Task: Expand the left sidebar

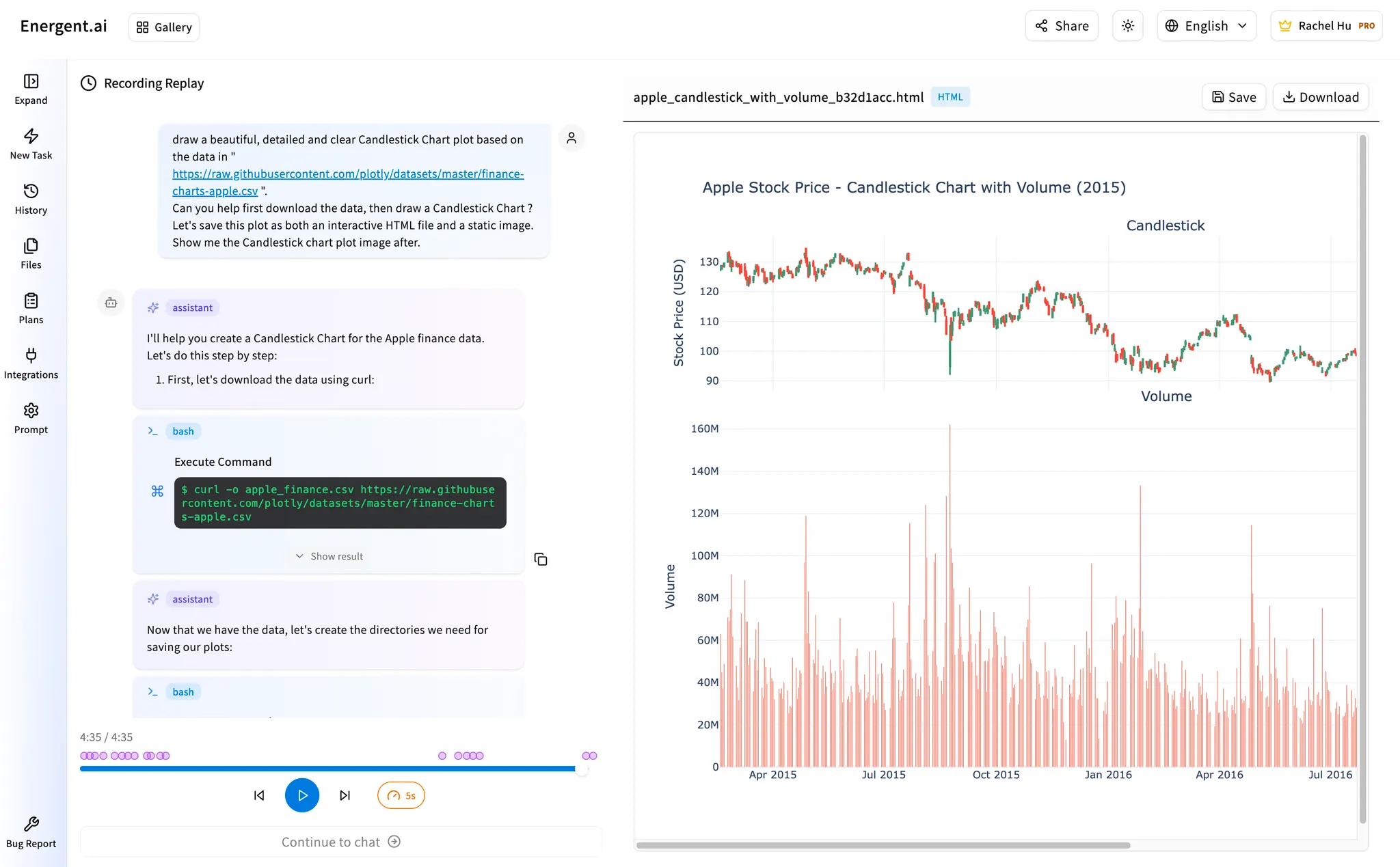Action: [31, 87]
